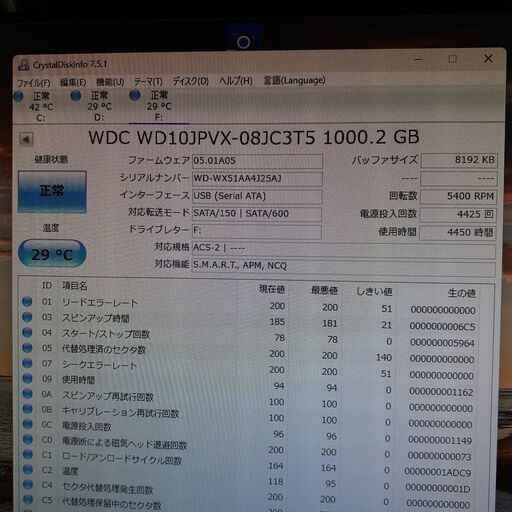Click the 29 °C temperature button
The image size is (512, 512).
pyautogui.click(x=52, y=254)
